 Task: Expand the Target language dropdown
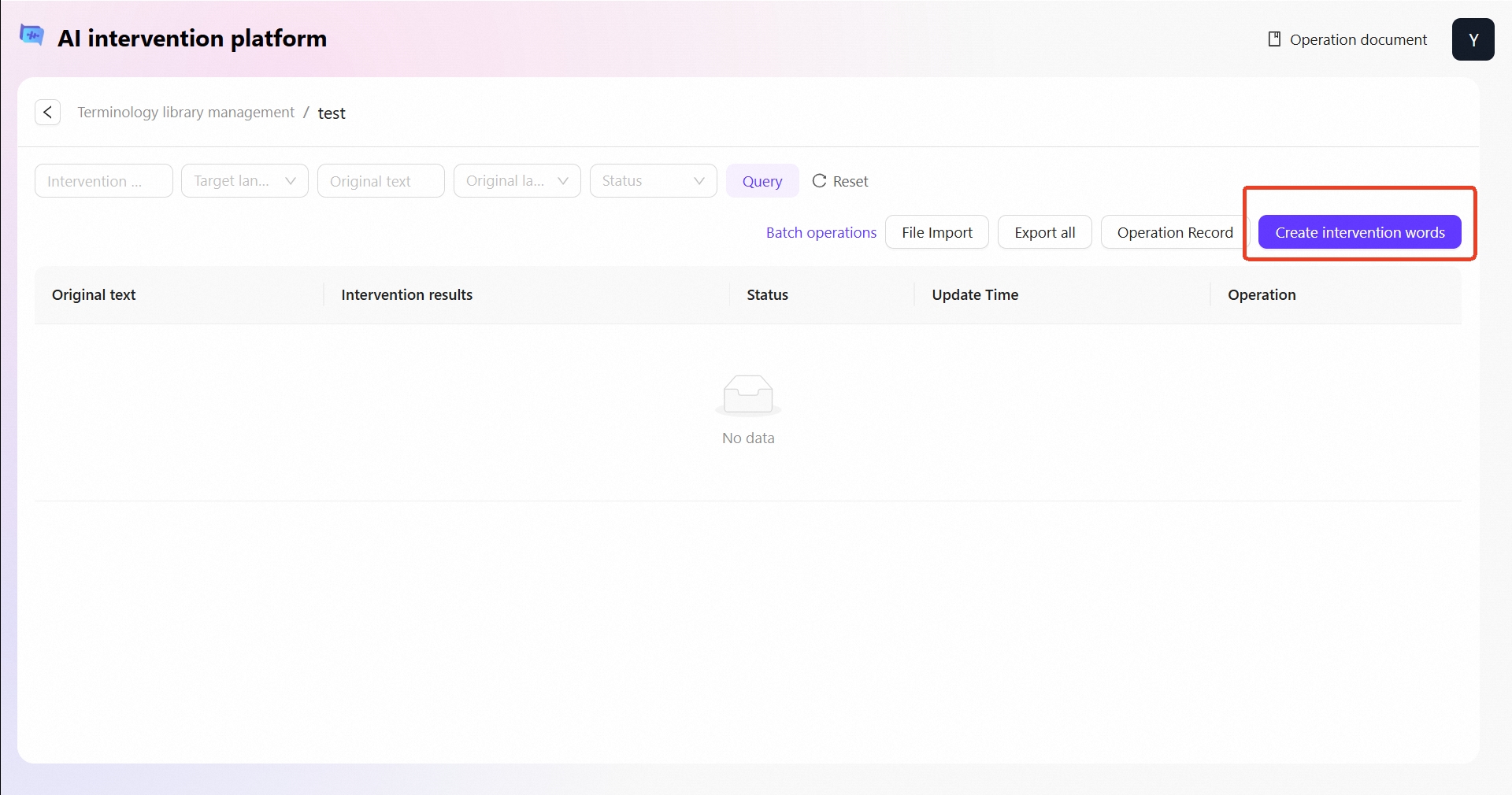pyautogui.click(x=245, y=181)
